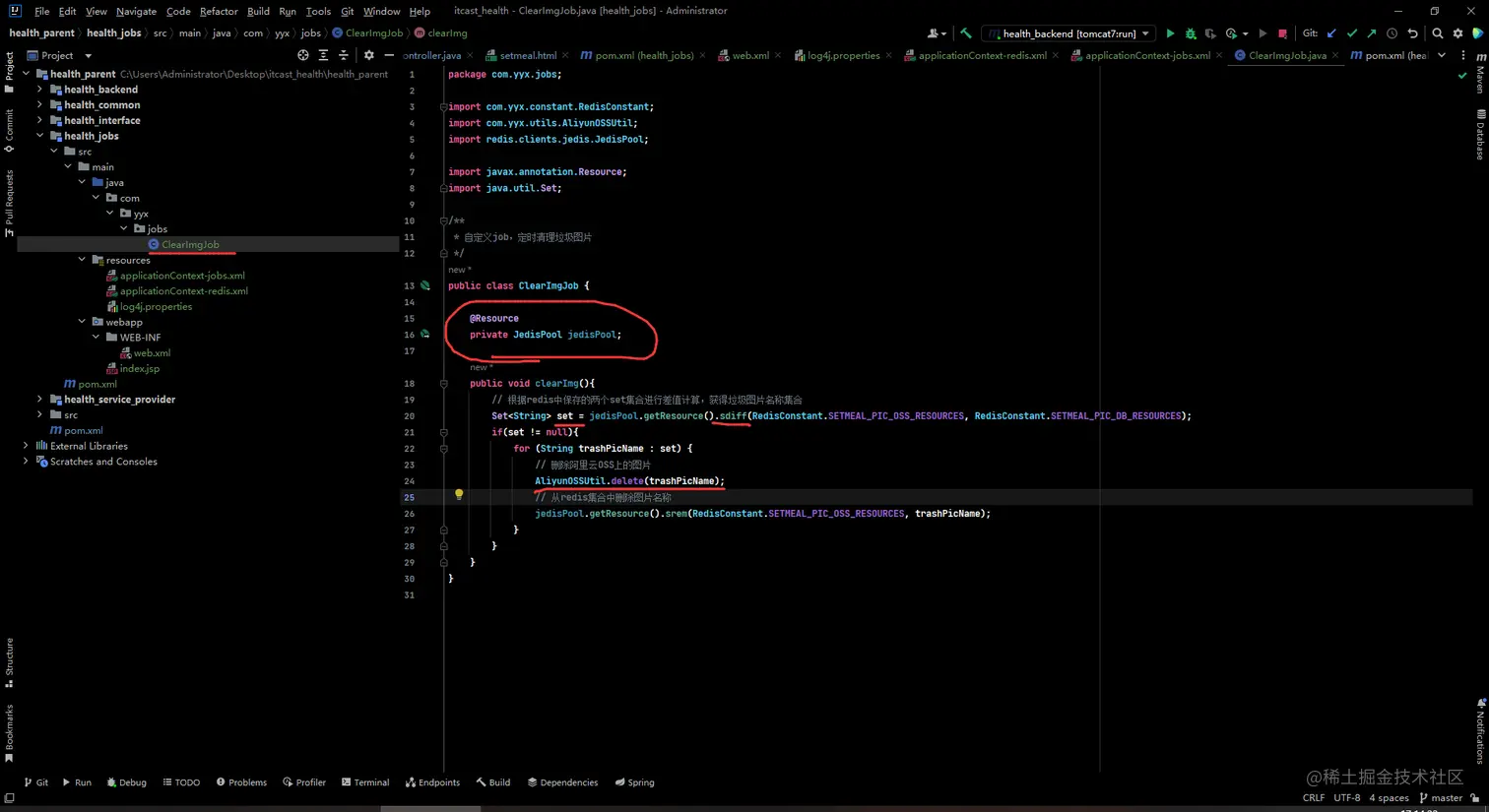The width and height of the screenshot is (1489, 812).
Task: Build project using hammer icon
Action: pos(966,33)
